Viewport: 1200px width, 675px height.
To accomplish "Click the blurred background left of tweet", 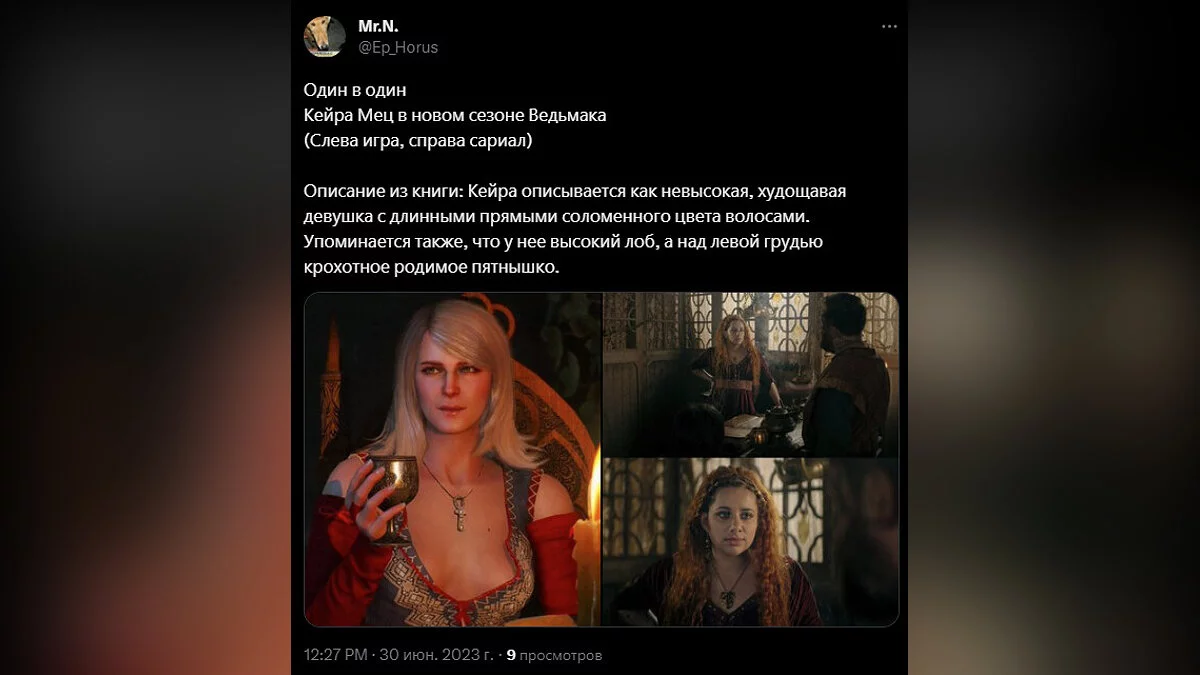I will tap(146, 337).
